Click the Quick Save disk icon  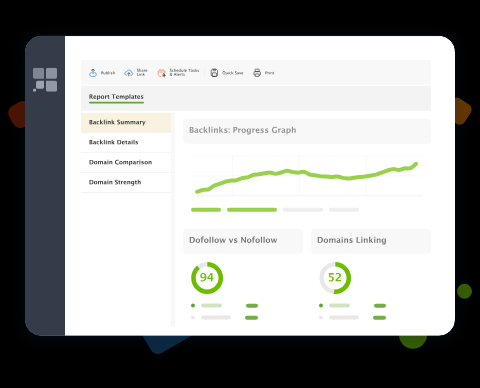(214, 73)
